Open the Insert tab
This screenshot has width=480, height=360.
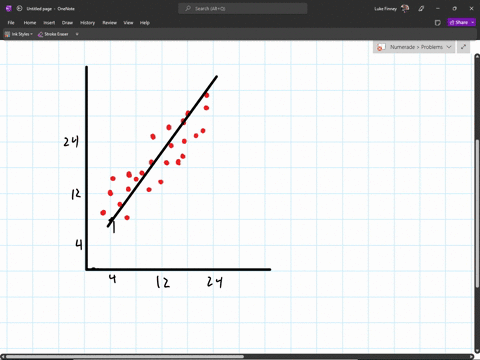coord(49,23)
